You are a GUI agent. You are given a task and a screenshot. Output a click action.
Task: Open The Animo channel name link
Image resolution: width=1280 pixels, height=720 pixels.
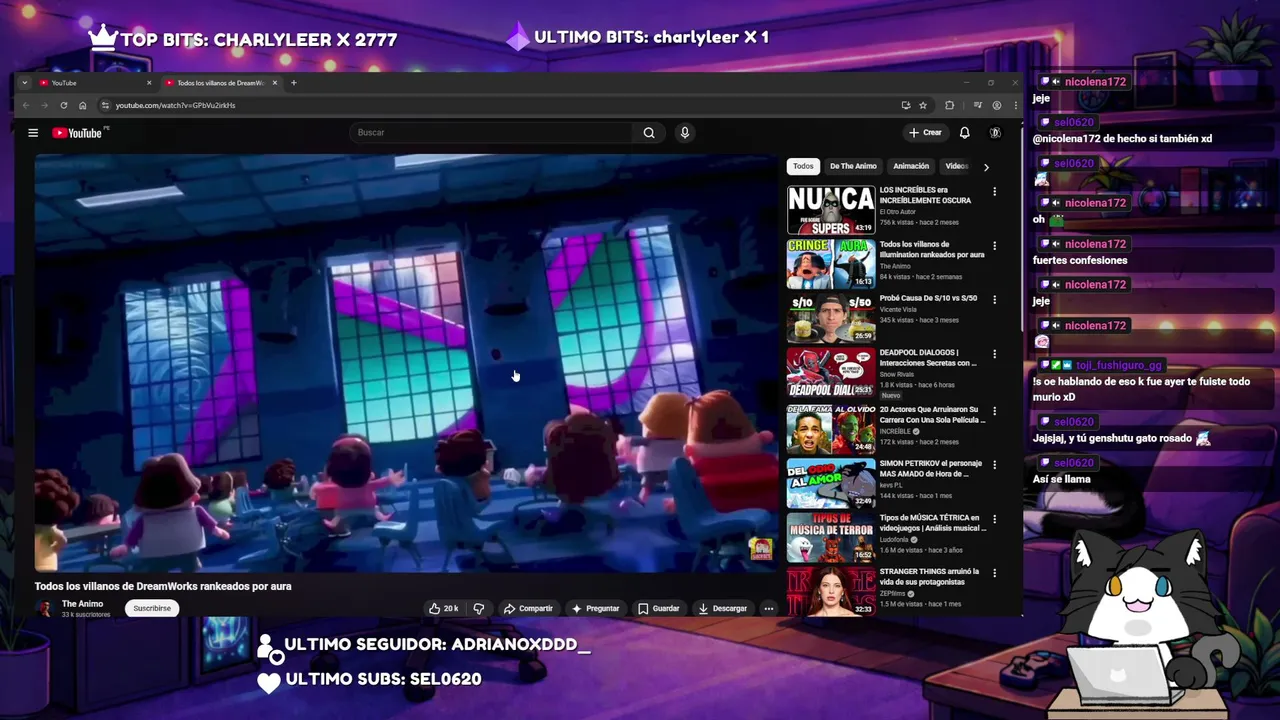(x=82, y=604)
